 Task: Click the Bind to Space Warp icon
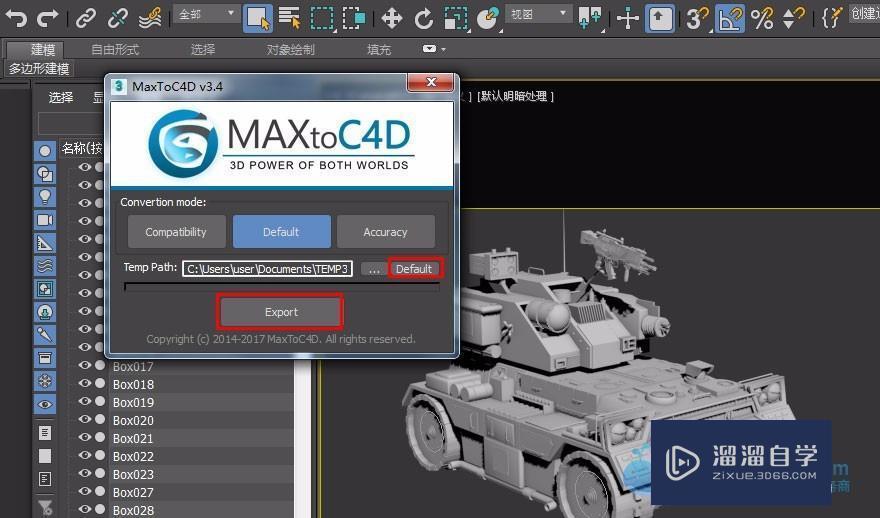pos(150,18)
